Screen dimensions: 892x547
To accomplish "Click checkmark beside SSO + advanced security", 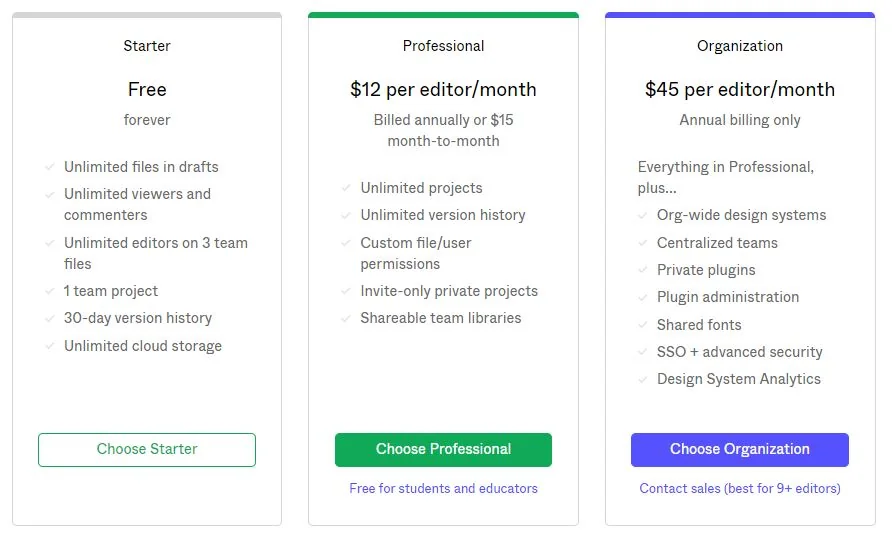I will point(643,352).
